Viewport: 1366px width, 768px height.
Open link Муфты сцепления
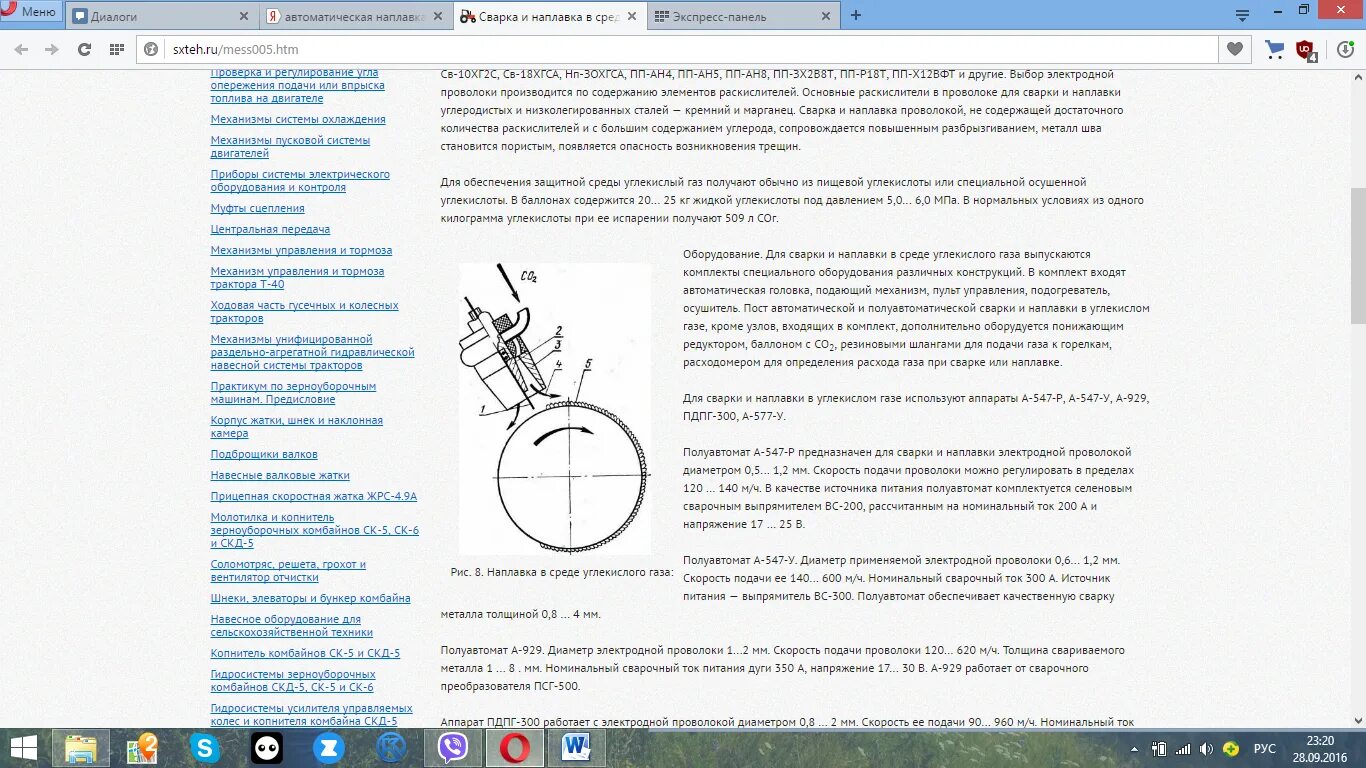(x=257, y=208)
